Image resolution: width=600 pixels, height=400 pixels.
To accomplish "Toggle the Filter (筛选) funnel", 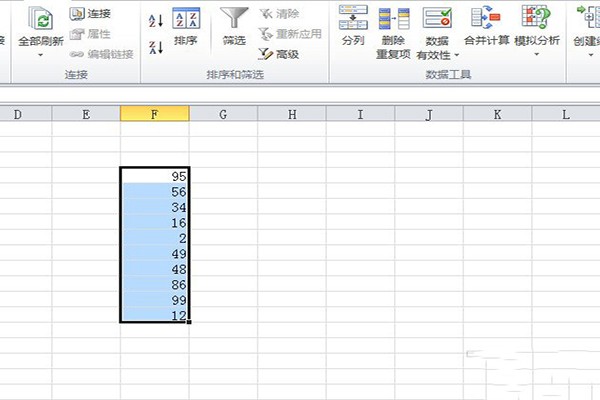I will click(234, 18).
